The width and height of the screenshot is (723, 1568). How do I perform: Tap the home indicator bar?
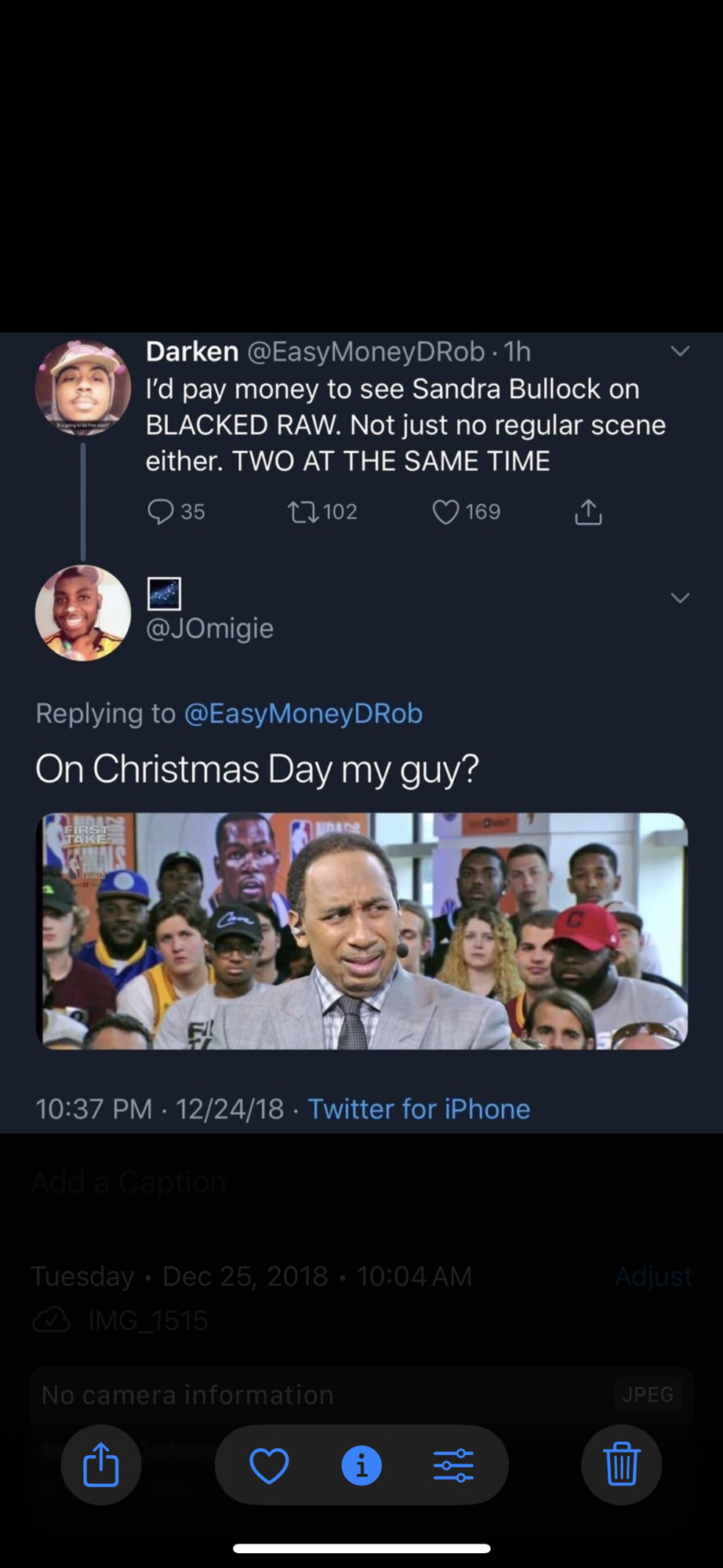point(361,1548)
